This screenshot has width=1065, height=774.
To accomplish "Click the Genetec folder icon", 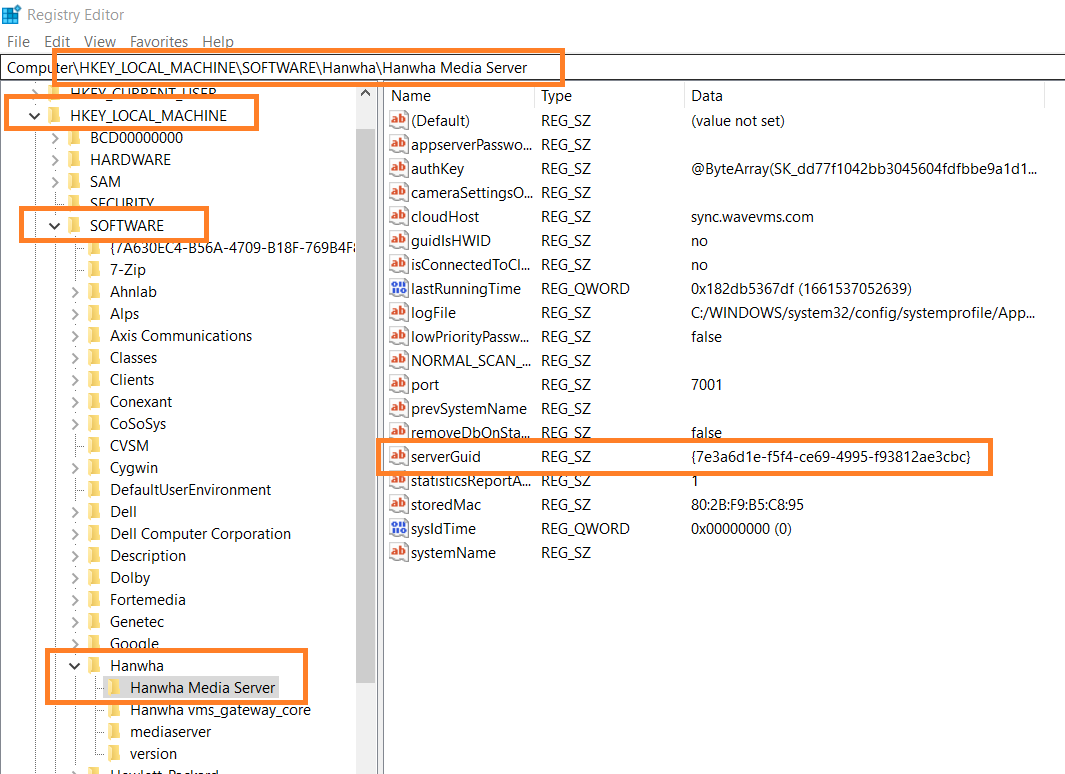I will click(x=95, y=622).
